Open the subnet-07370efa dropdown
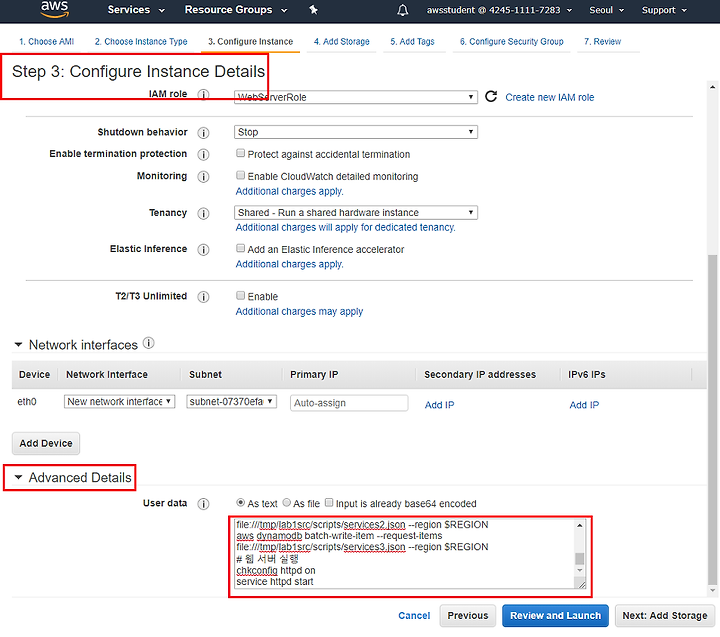720x637 pixels. pos(231,401)
